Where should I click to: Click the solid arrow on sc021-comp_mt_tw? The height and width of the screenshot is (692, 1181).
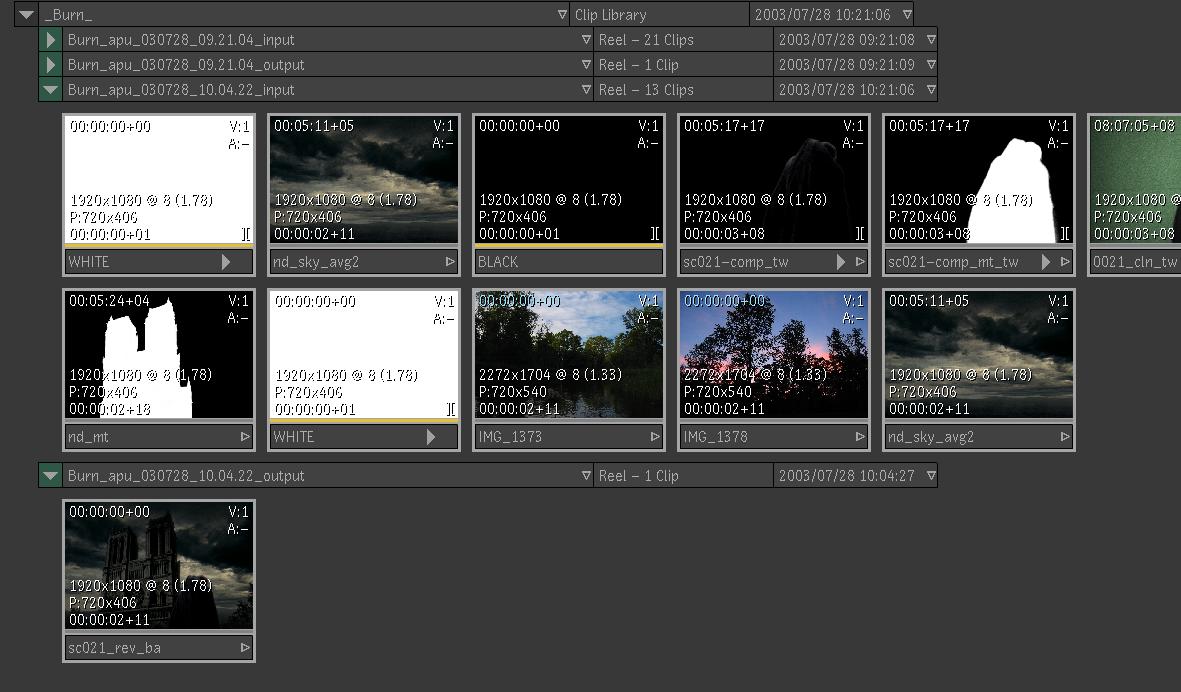pyautogui.click(x=1045, y=262)
